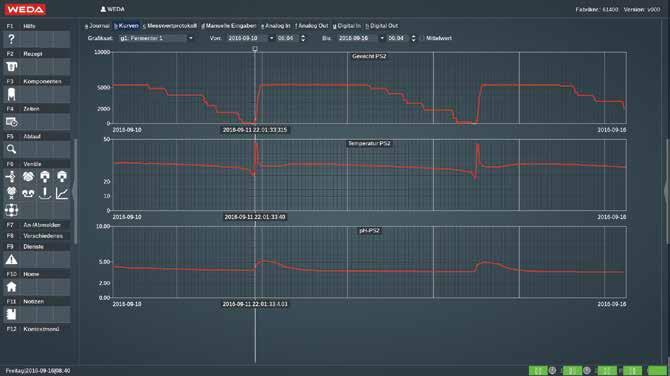Image resolution: width=670 pixels, height=376 pixels.
Task: Open the chart curve icon under Ventile
Action: pyautogui.click(x=62, y=194)
